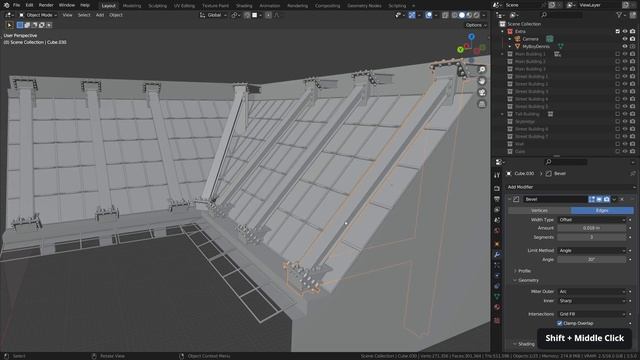Screen dimensions: 640x360
Task: Expand Main Building 1 collection
Action: [x=502, y=54]
